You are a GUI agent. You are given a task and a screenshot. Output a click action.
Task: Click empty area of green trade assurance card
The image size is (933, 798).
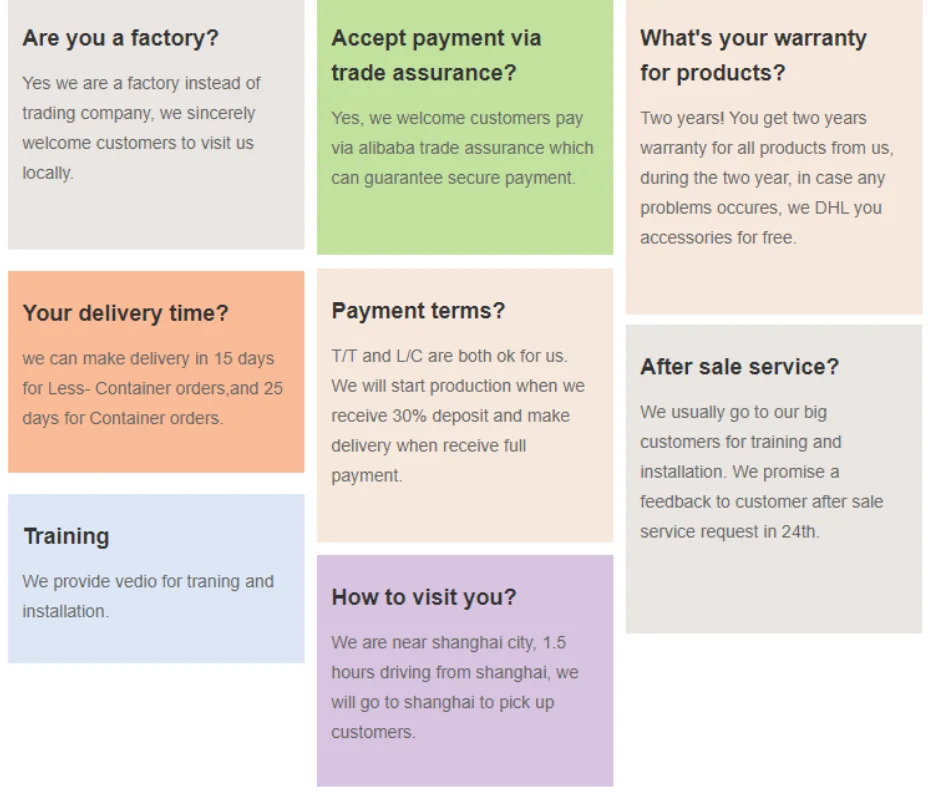point(465,223)
